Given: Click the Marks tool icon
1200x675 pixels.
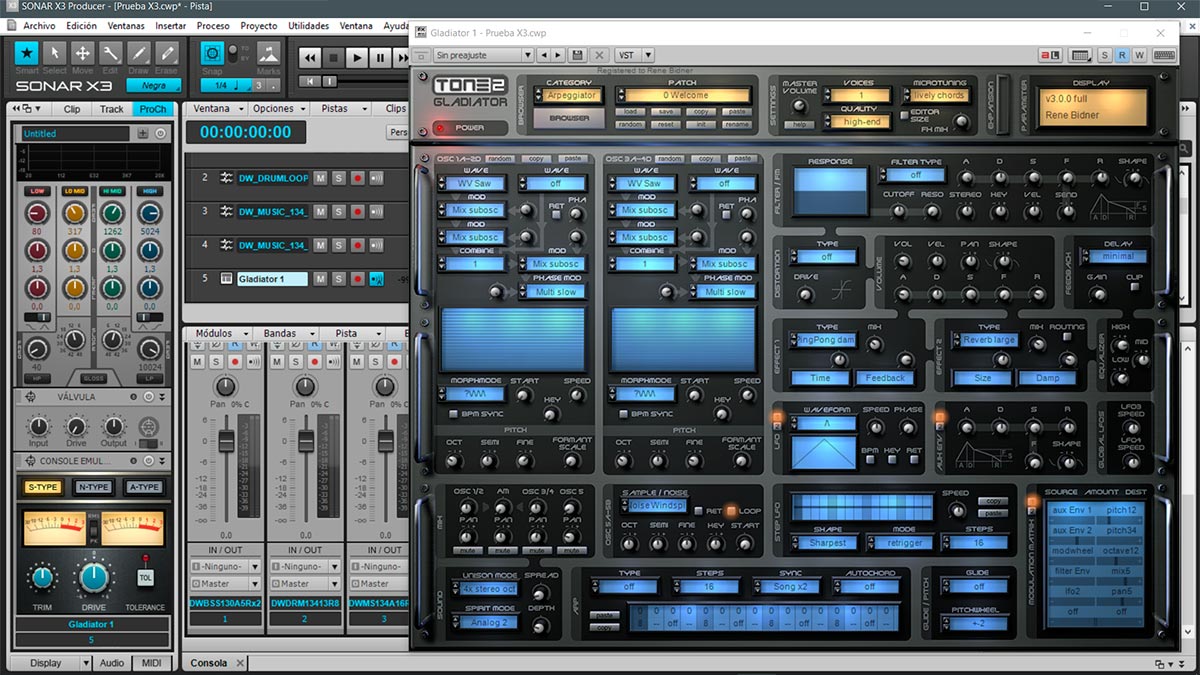Looking at the screenshot, I should 268,54.
